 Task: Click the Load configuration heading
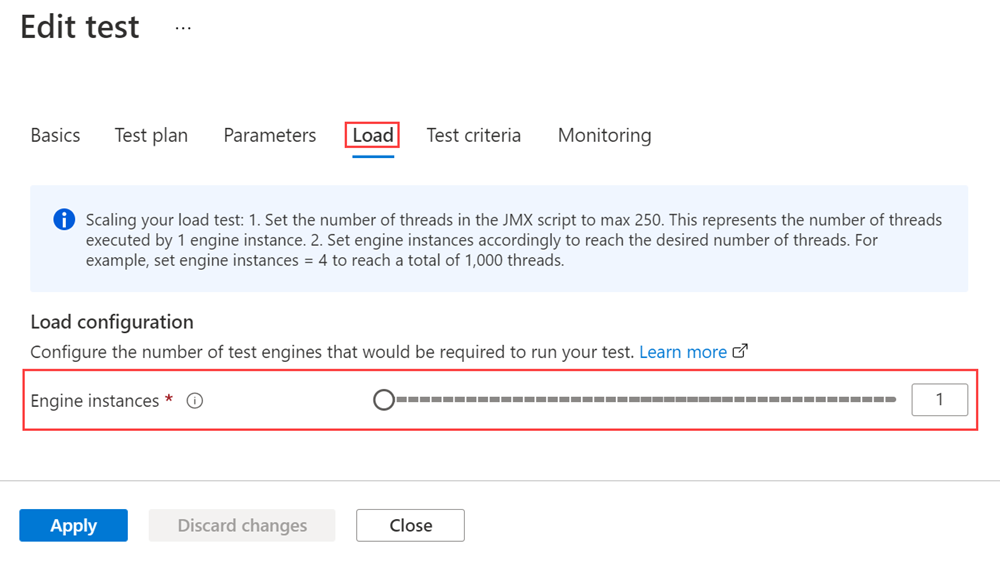pyautogui.click(x=112, y=322)
